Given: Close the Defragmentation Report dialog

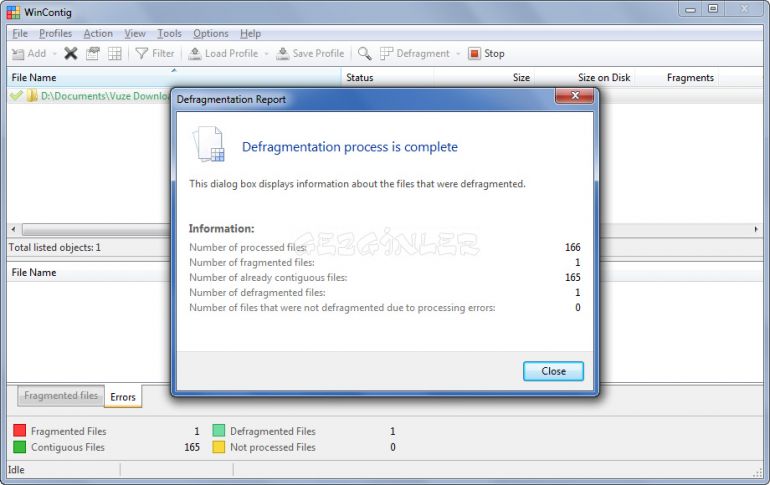Looking at the screenshot, I should pos(553,371).
